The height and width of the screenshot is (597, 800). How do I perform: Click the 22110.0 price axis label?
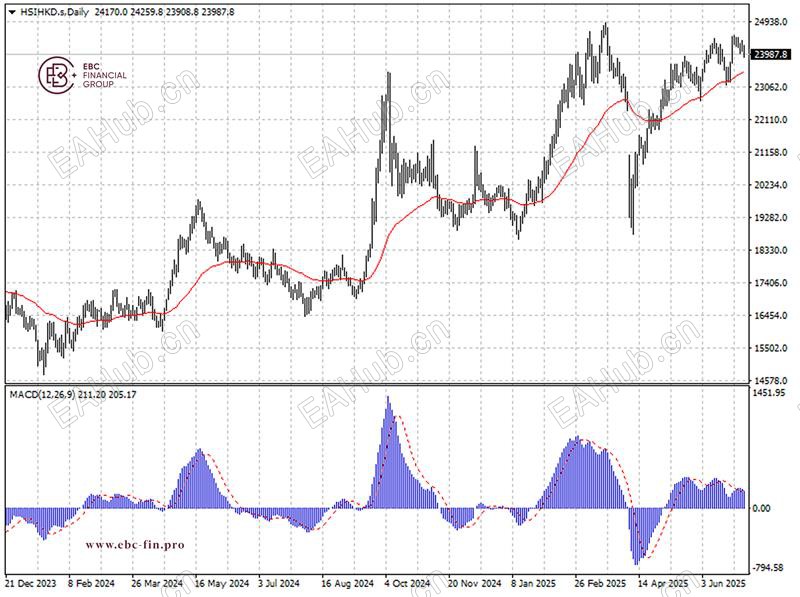click(x=771, y=119)
